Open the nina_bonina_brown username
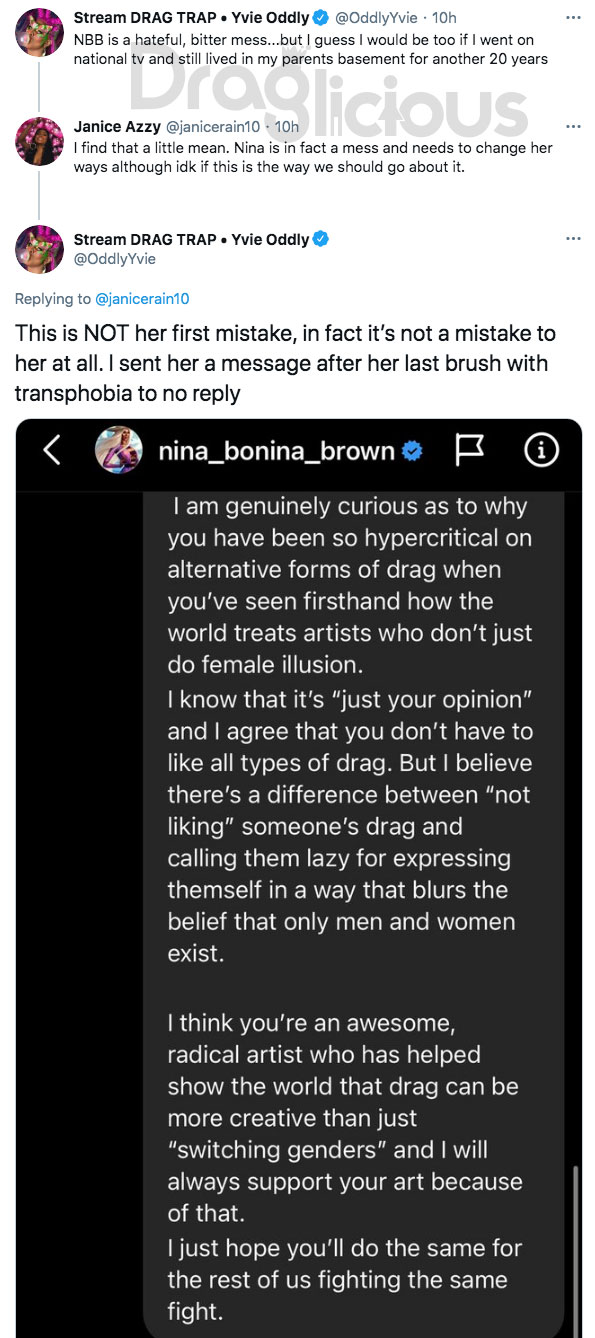 pos(277,452)
